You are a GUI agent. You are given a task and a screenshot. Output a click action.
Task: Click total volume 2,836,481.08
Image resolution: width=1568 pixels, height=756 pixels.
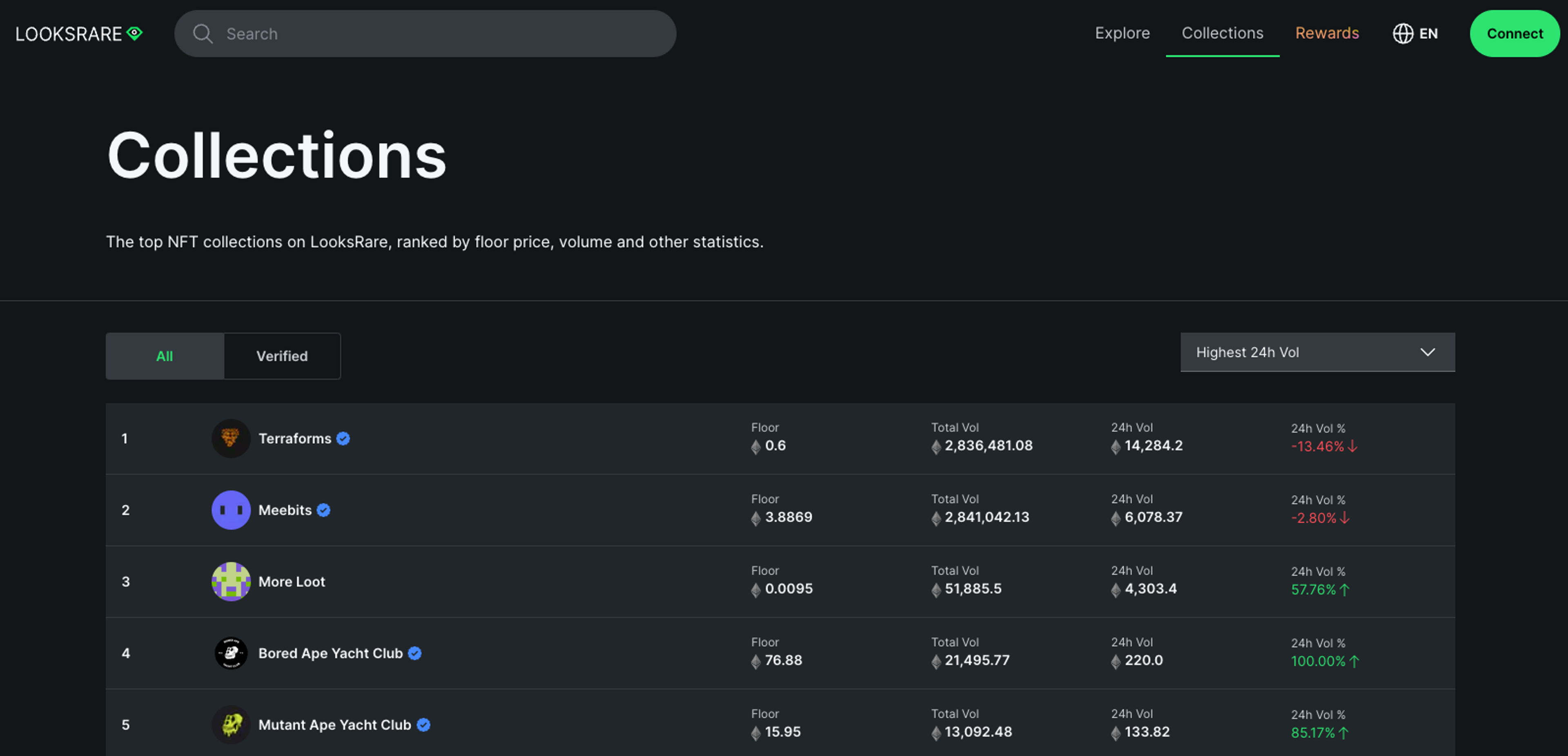pos(989,446)
